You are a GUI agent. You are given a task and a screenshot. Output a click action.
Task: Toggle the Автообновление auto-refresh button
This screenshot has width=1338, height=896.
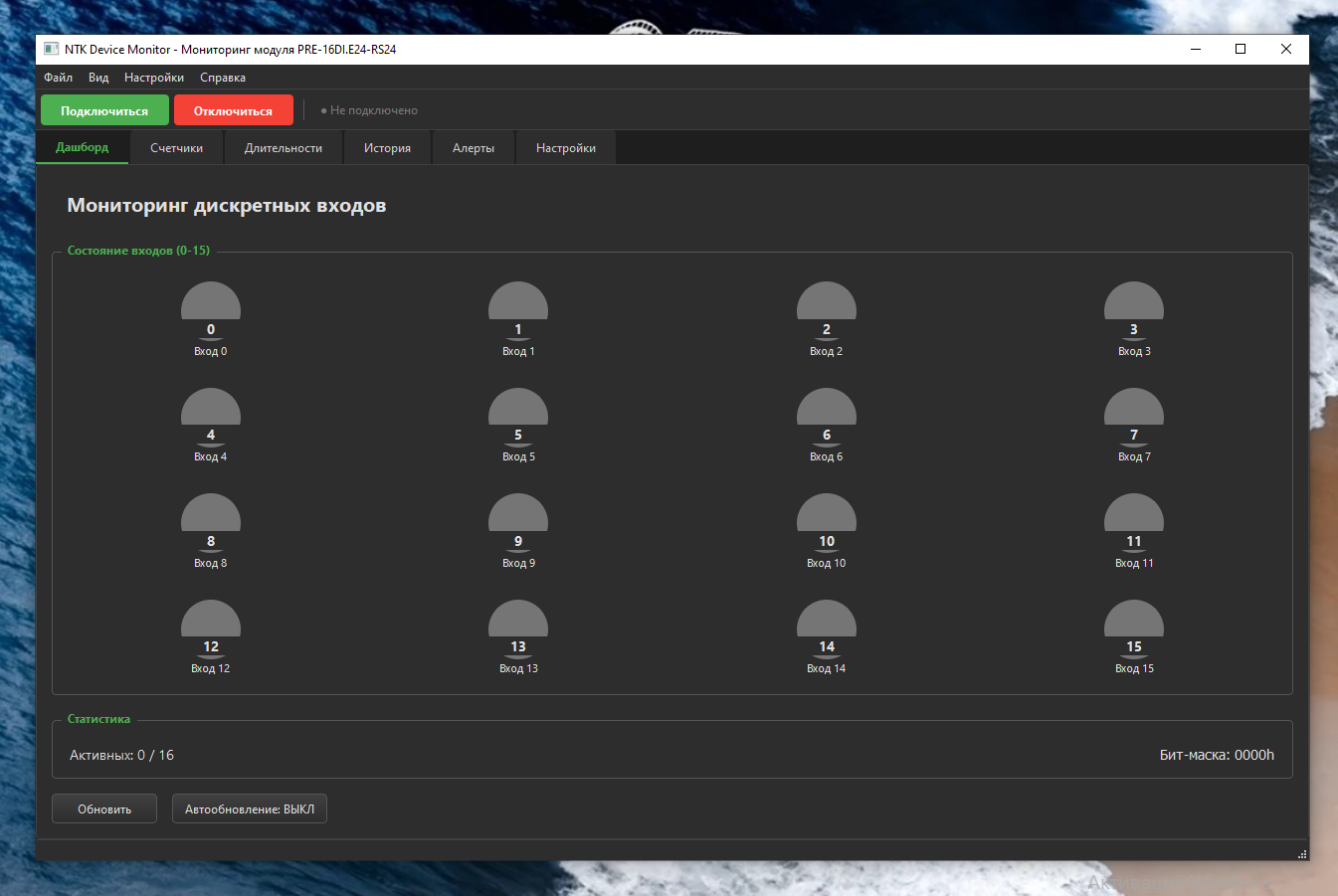(249, 809)
